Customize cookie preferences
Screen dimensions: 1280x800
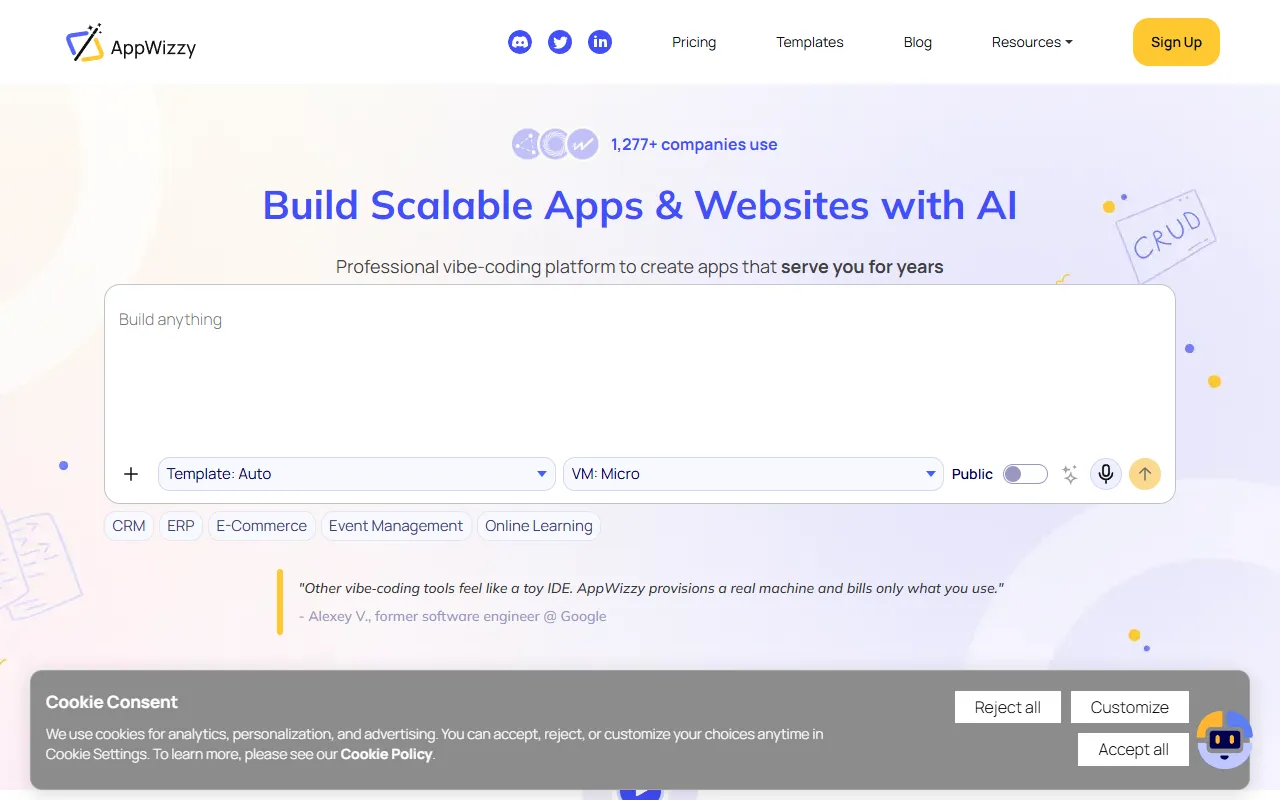click(x=1130, y=707)
